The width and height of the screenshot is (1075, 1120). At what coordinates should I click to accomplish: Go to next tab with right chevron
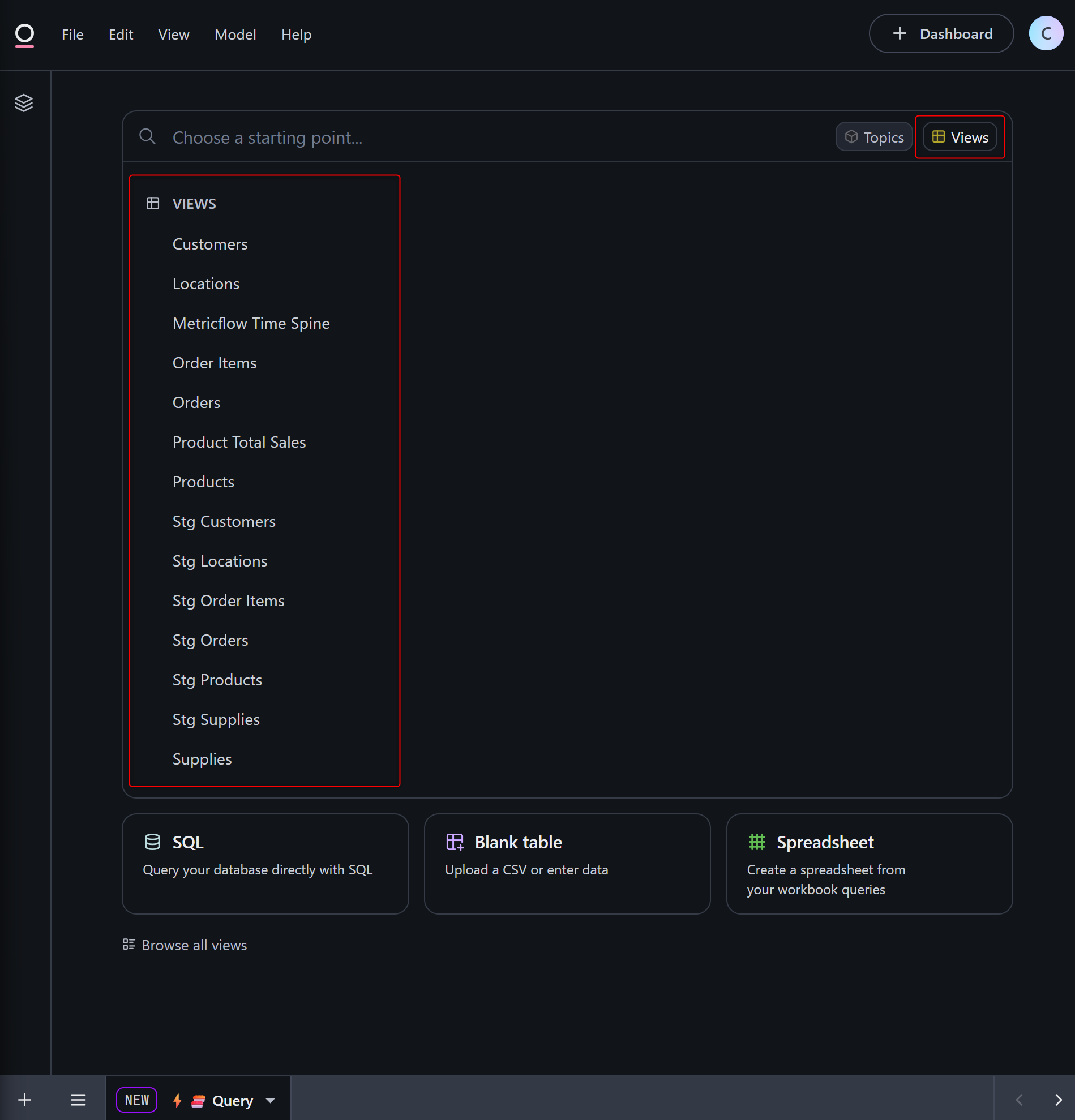click(1058, 1100)
